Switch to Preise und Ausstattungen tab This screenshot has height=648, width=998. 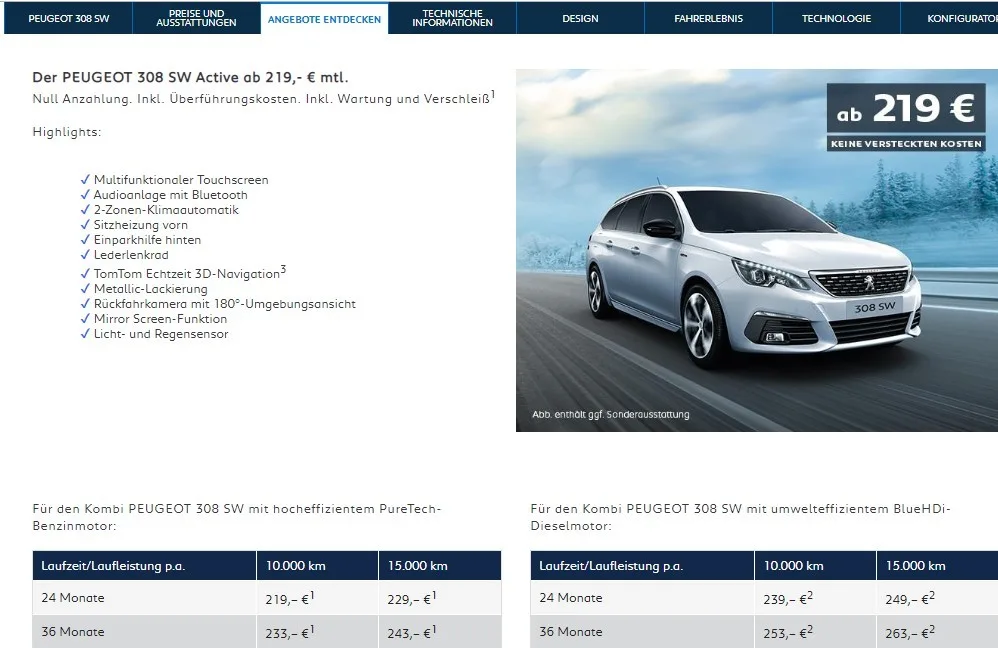(x=196, y=18)
